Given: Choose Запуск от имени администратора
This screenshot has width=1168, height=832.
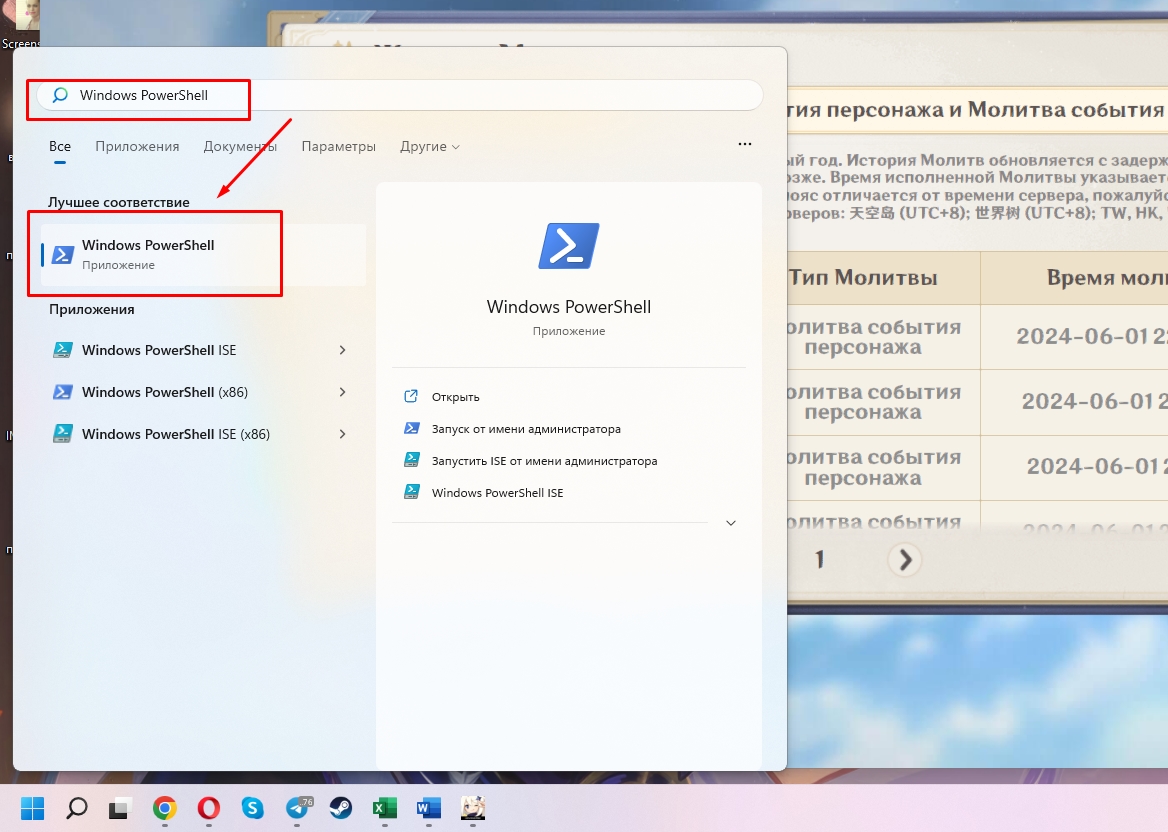Looking at the screenshot, I should (526, 429).
